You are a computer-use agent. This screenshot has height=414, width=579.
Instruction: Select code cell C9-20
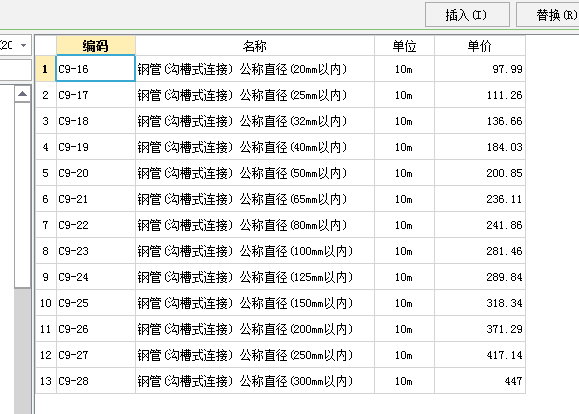[x=96, y=173]
